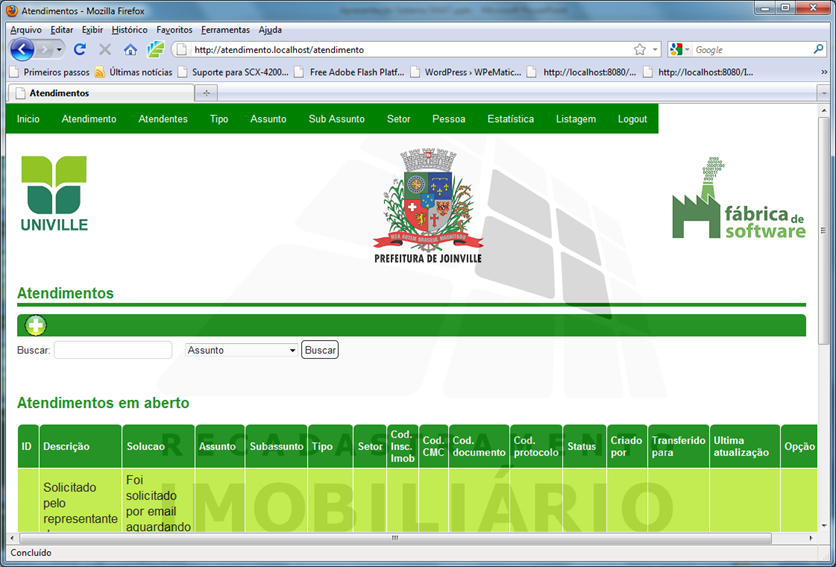
Task: Open a new tab with plus button
Action: coord(206,93)
